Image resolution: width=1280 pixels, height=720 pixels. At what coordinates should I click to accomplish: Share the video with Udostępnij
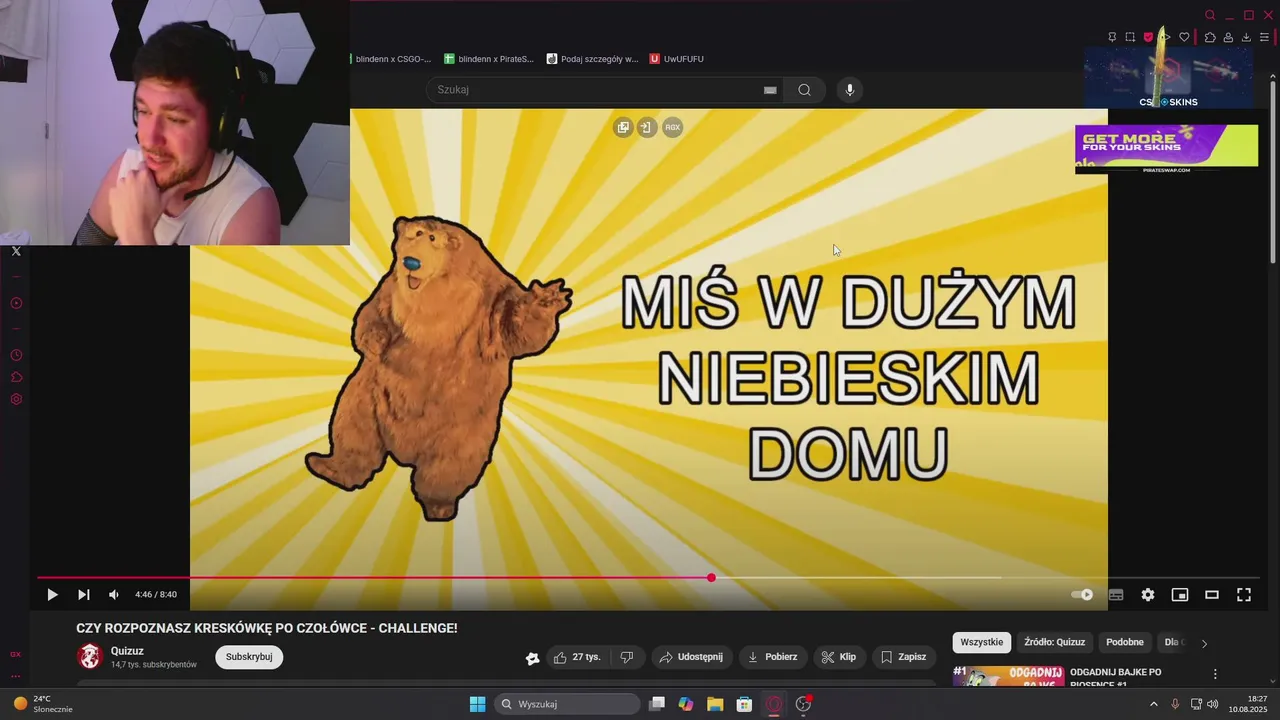coord(691,657)
